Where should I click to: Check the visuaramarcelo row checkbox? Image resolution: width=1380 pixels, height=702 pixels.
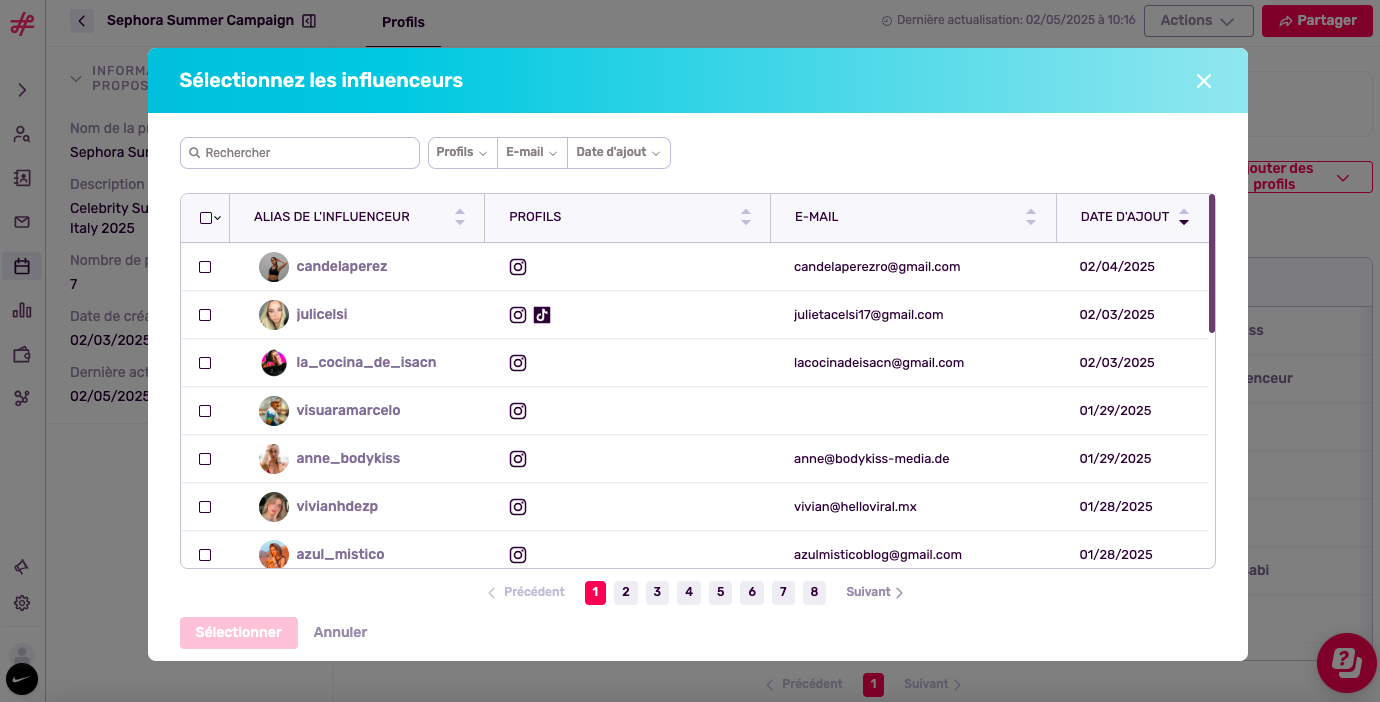pos(205,411)
